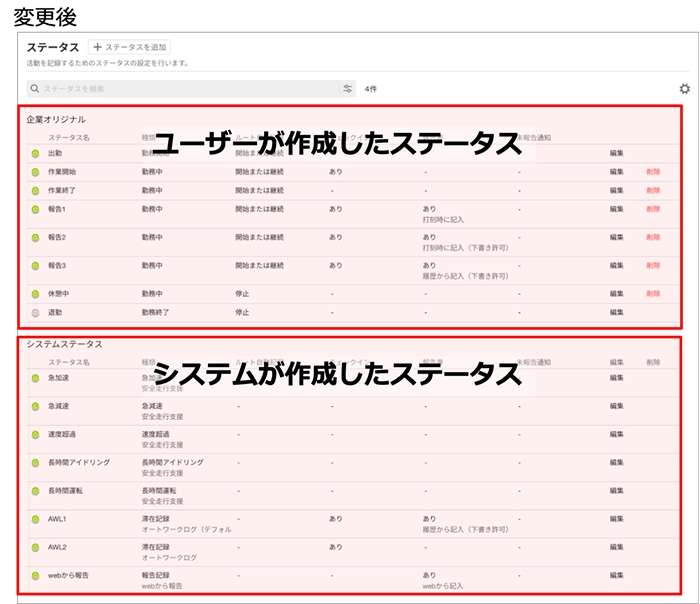Click the green status icon for 長時間運転
Screen dimensions: 700x604
click(35, 491)
